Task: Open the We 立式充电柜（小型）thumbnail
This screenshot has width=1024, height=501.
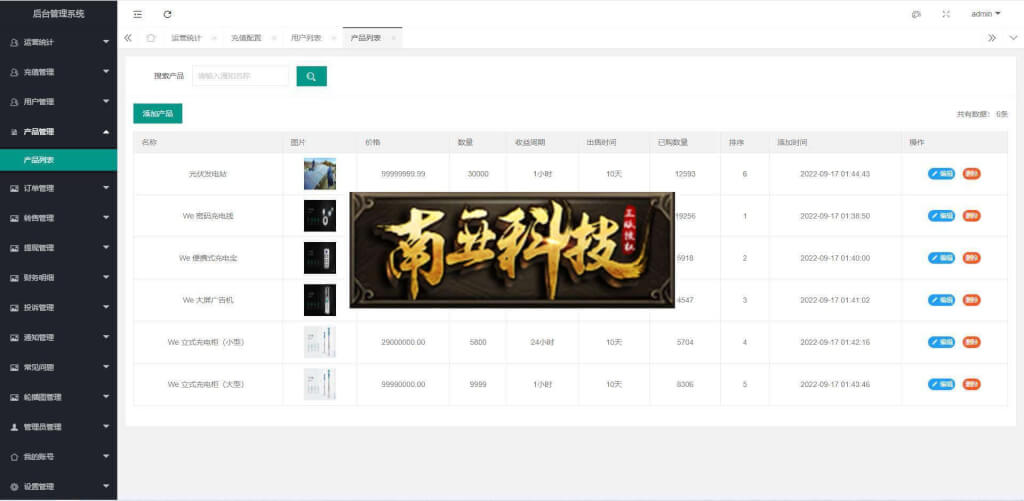Action: tap(320, 342)
